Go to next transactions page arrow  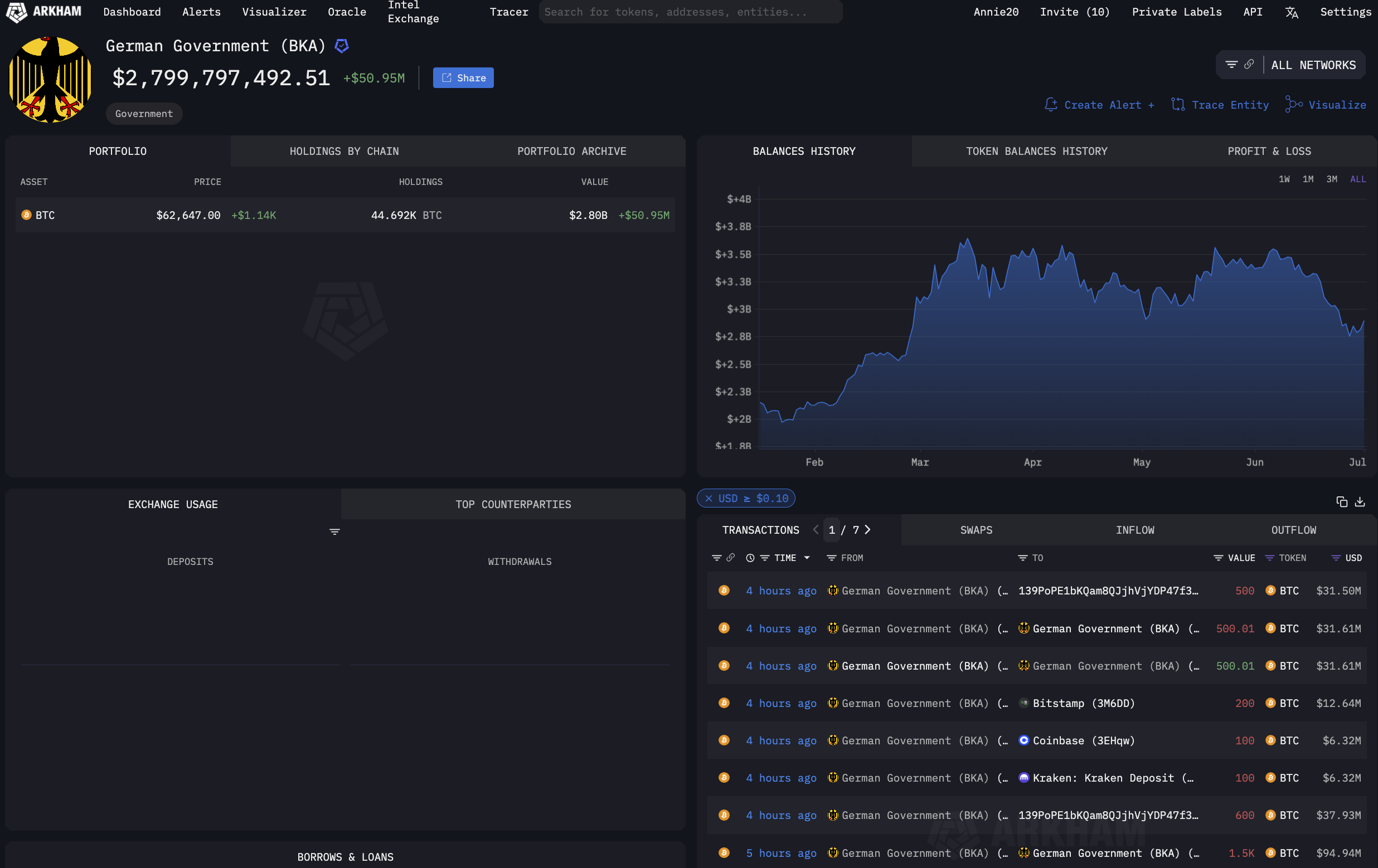pyautogui.click(x=867, y=530)
